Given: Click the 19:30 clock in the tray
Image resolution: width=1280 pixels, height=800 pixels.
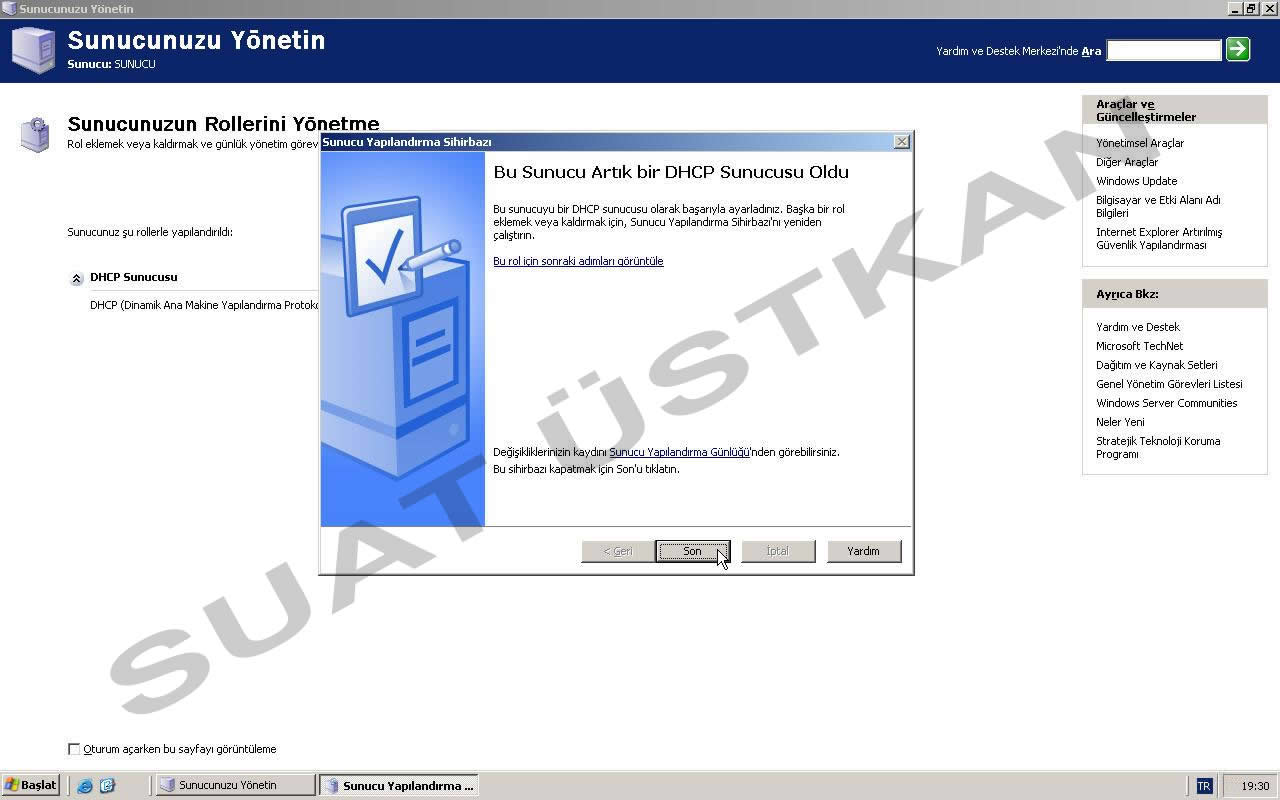Looking at the screenshot, I should pyautogui.click(x=1255, y=786).
